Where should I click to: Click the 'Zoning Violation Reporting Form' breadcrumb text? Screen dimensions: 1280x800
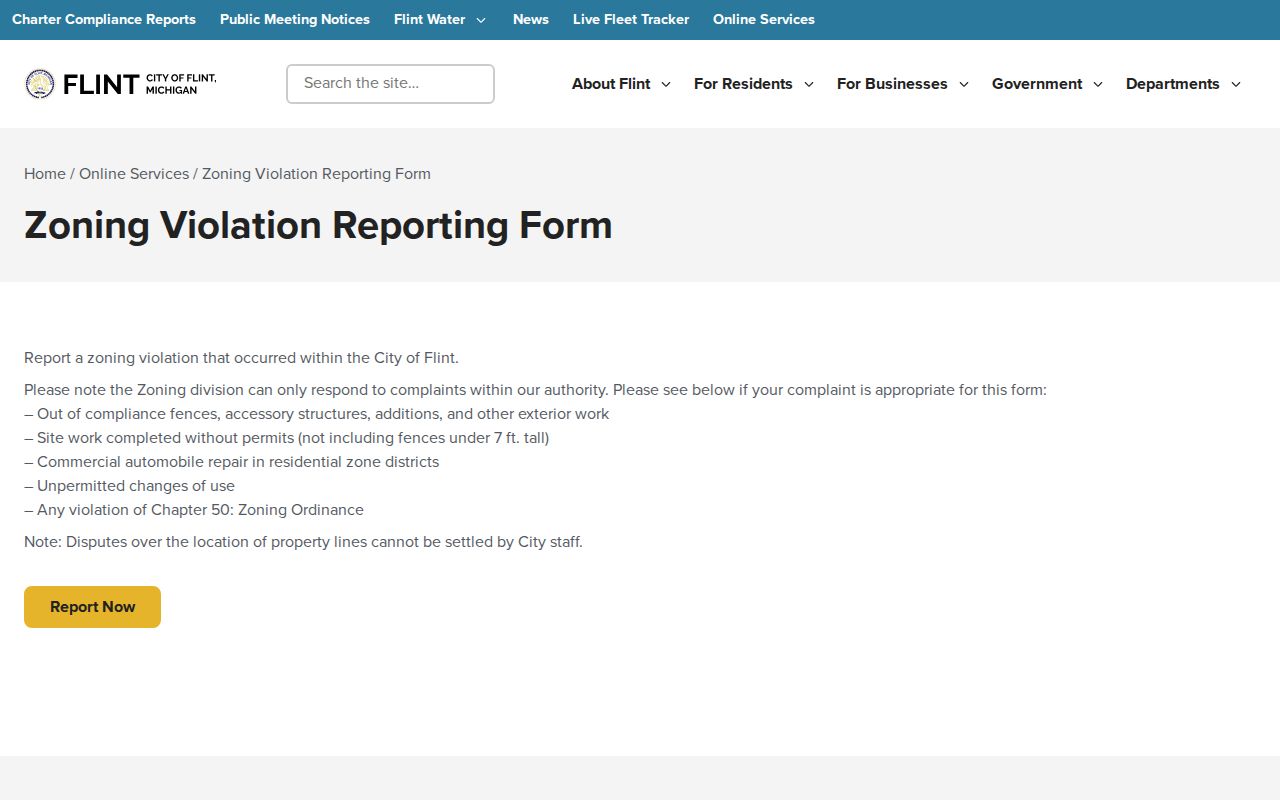coord(316,174)
